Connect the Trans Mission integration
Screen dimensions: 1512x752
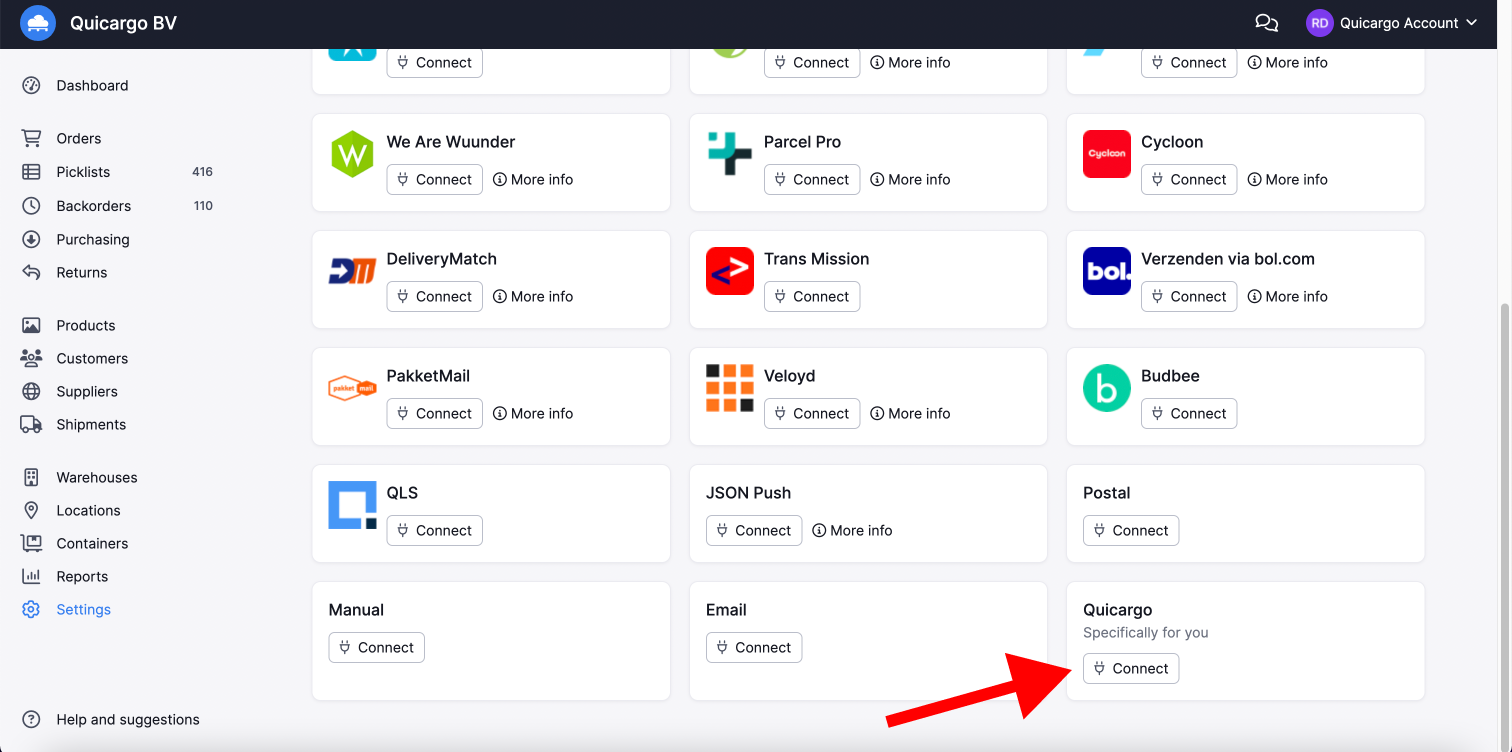click(812, 296)
